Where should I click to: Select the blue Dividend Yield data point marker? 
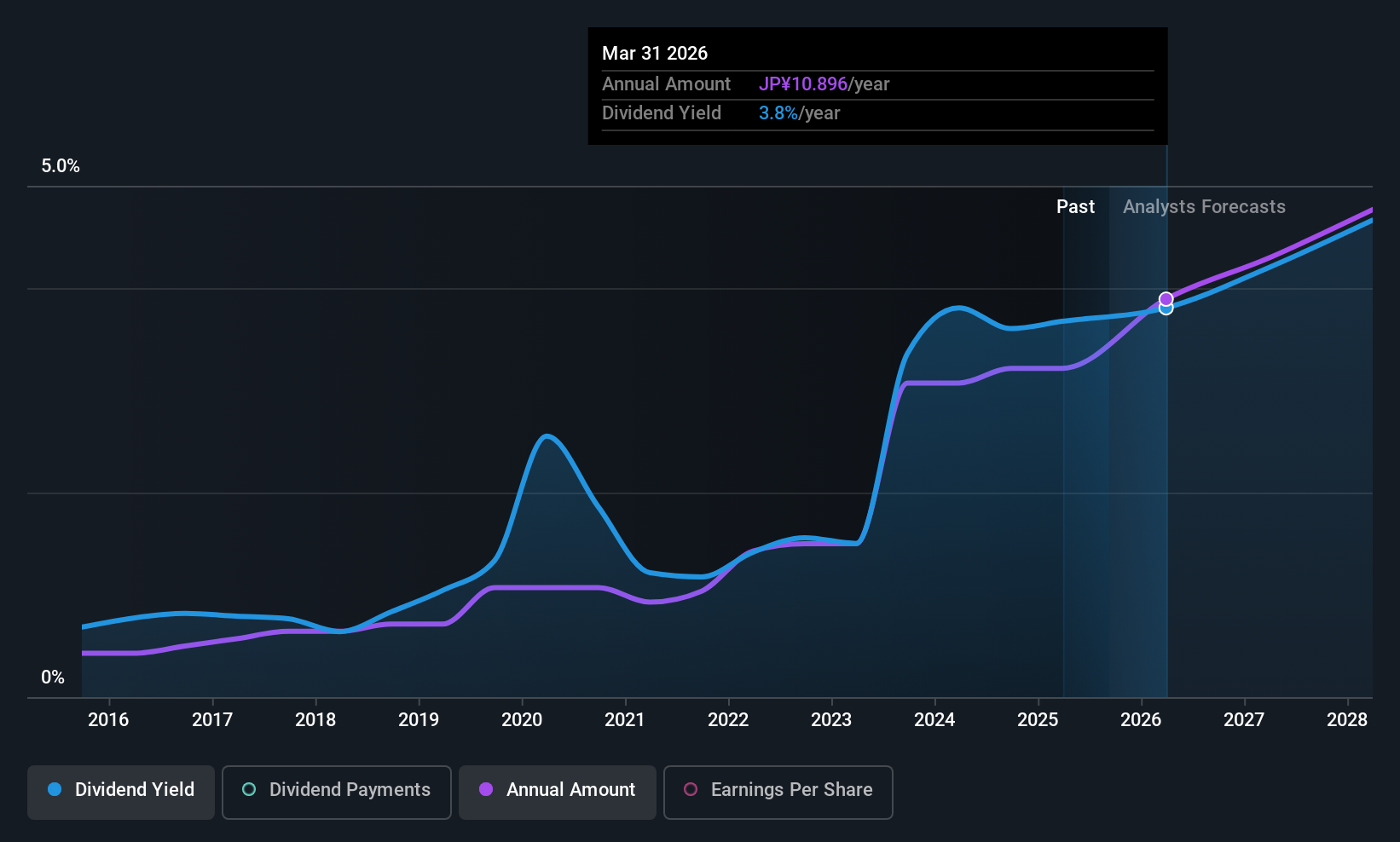[1166, 309]
